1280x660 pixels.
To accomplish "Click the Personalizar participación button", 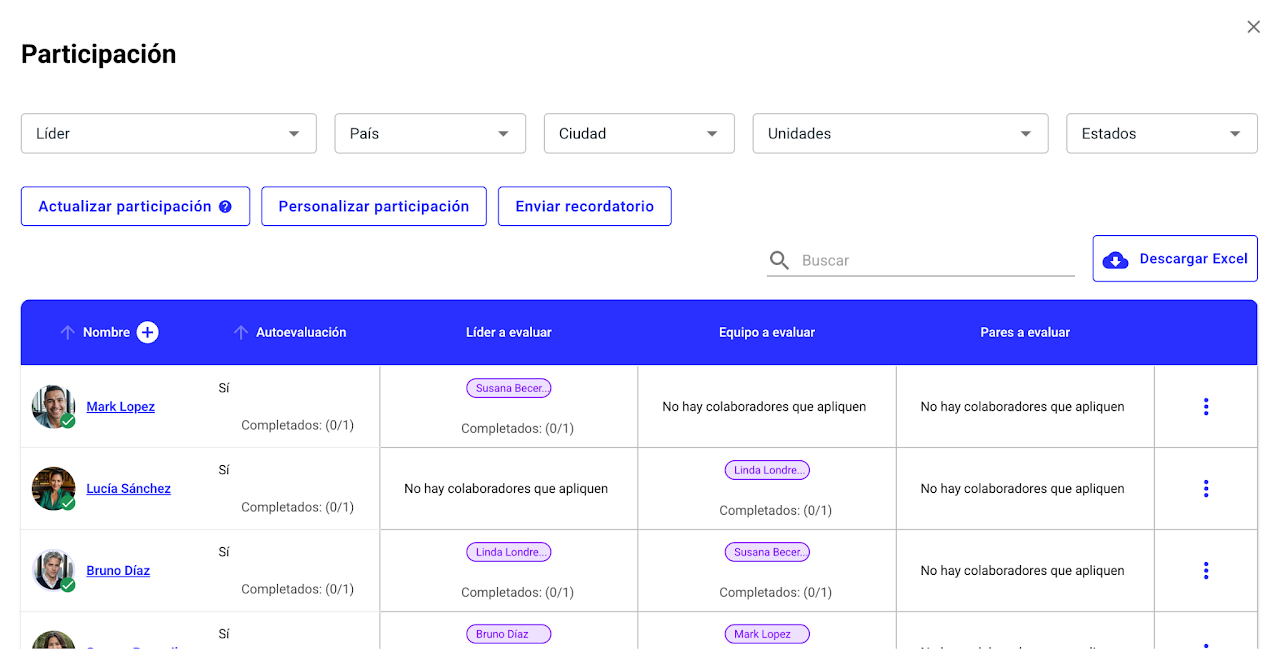I will pyautogui.click(x=373, y=206).
